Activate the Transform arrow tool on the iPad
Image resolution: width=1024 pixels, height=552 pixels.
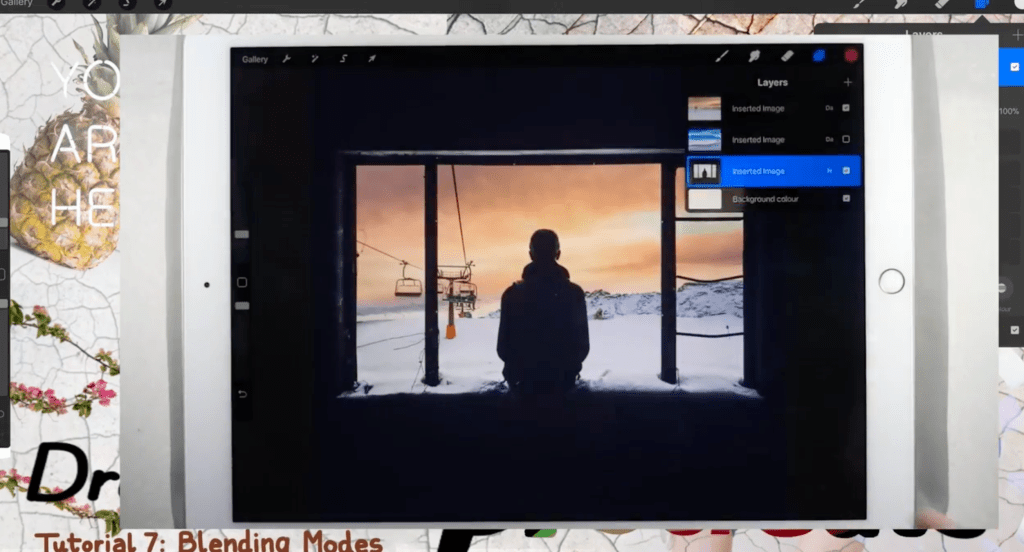[x=371, y=59]
